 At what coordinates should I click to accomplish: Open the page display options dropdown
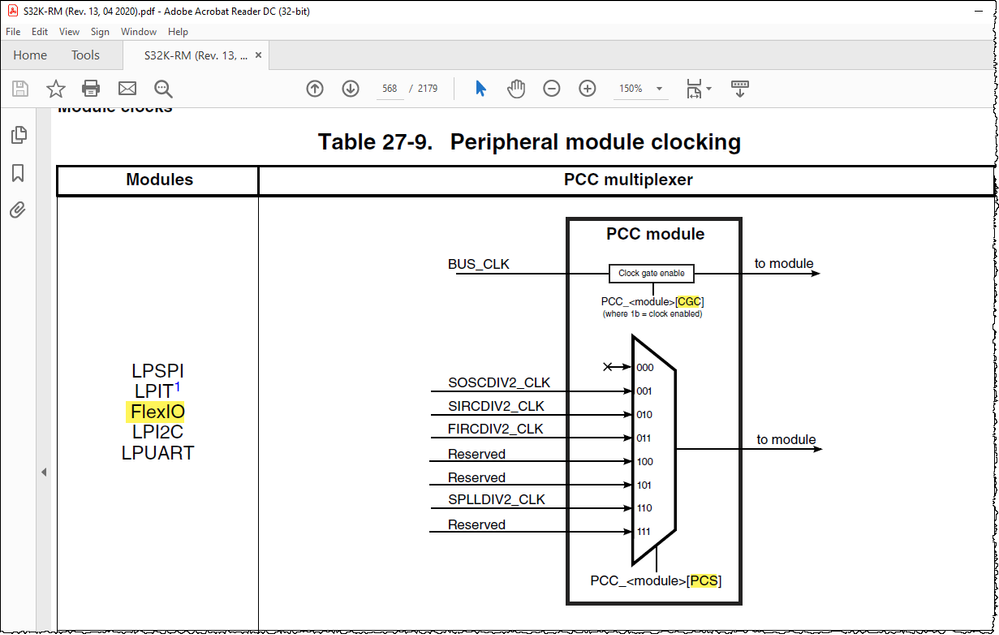click(x=697, y=88)
